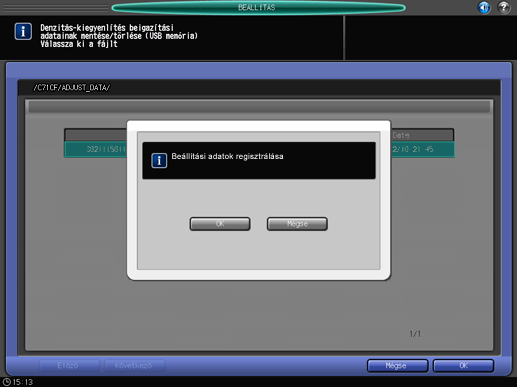Click the bottom-bar Mégse button
The image size is (517, 387).
(397, 366)
